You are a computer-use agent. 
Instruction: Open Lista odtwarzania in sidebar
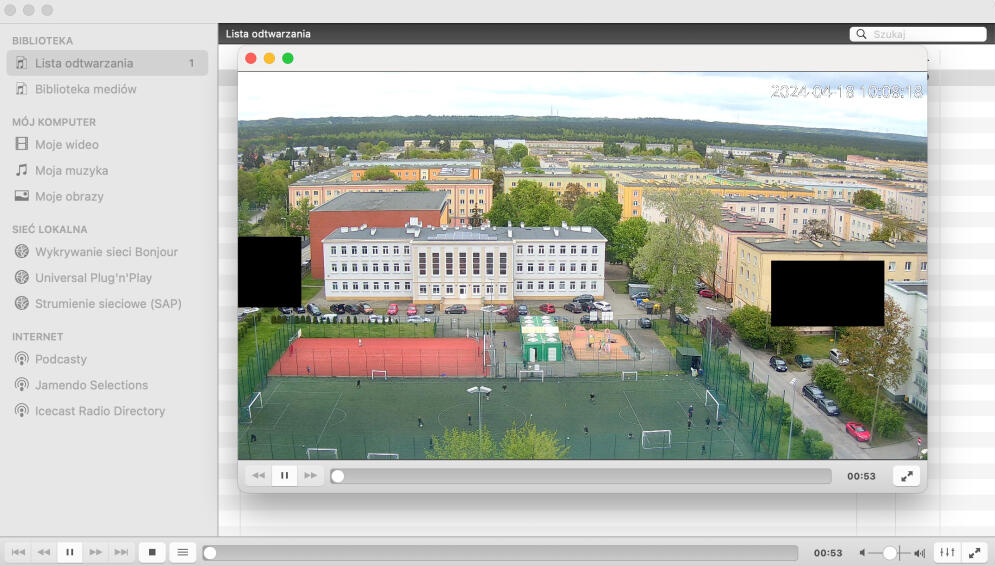coord(84,63)
